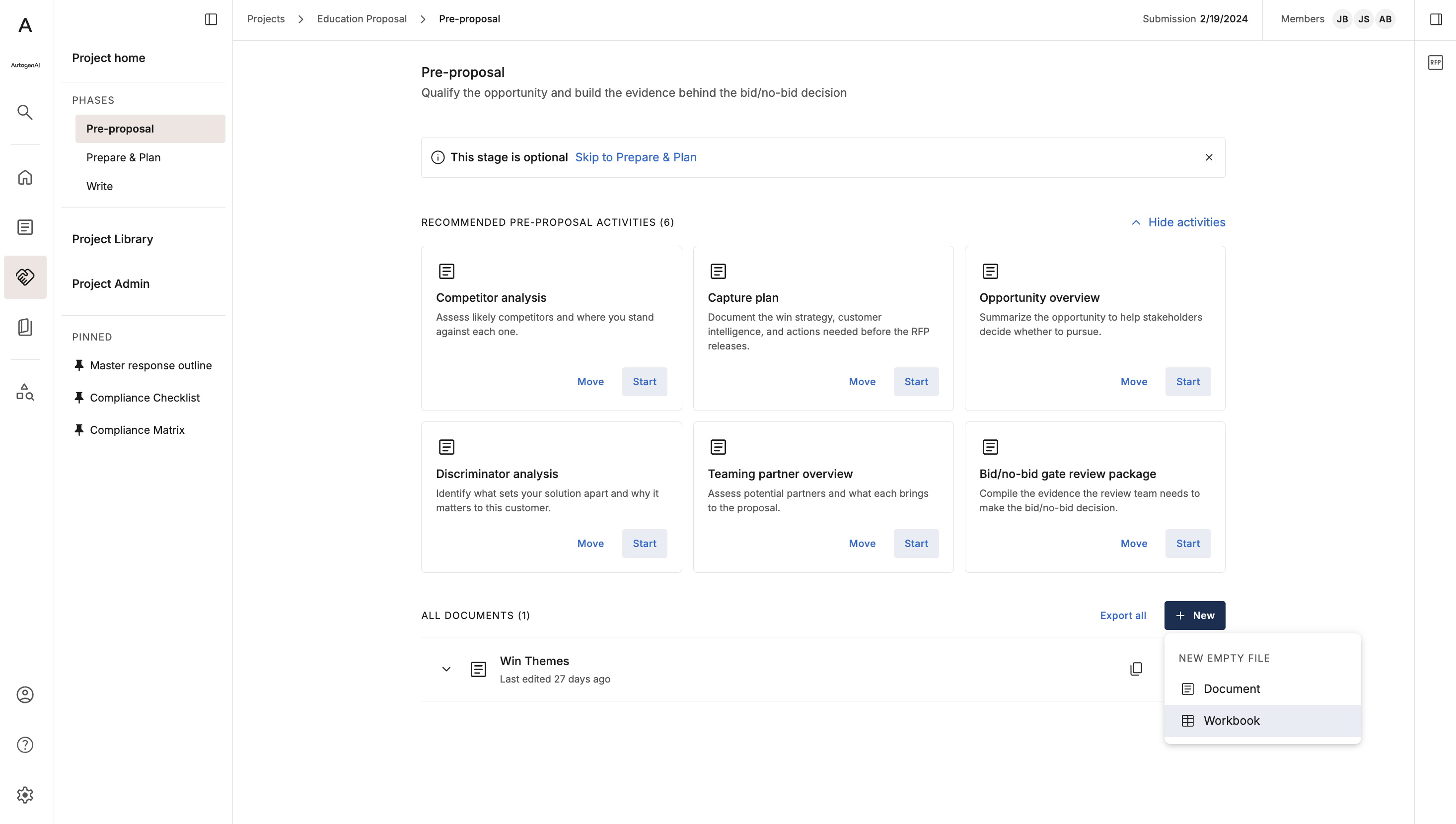
Task: Click the JB member avatar
Action: click(1342, 19)
